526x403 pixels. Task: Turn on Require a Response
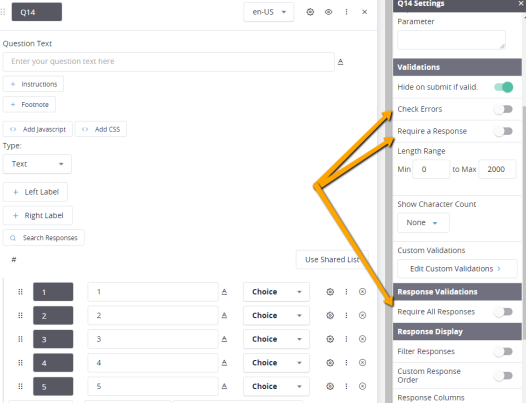[504, 131]
